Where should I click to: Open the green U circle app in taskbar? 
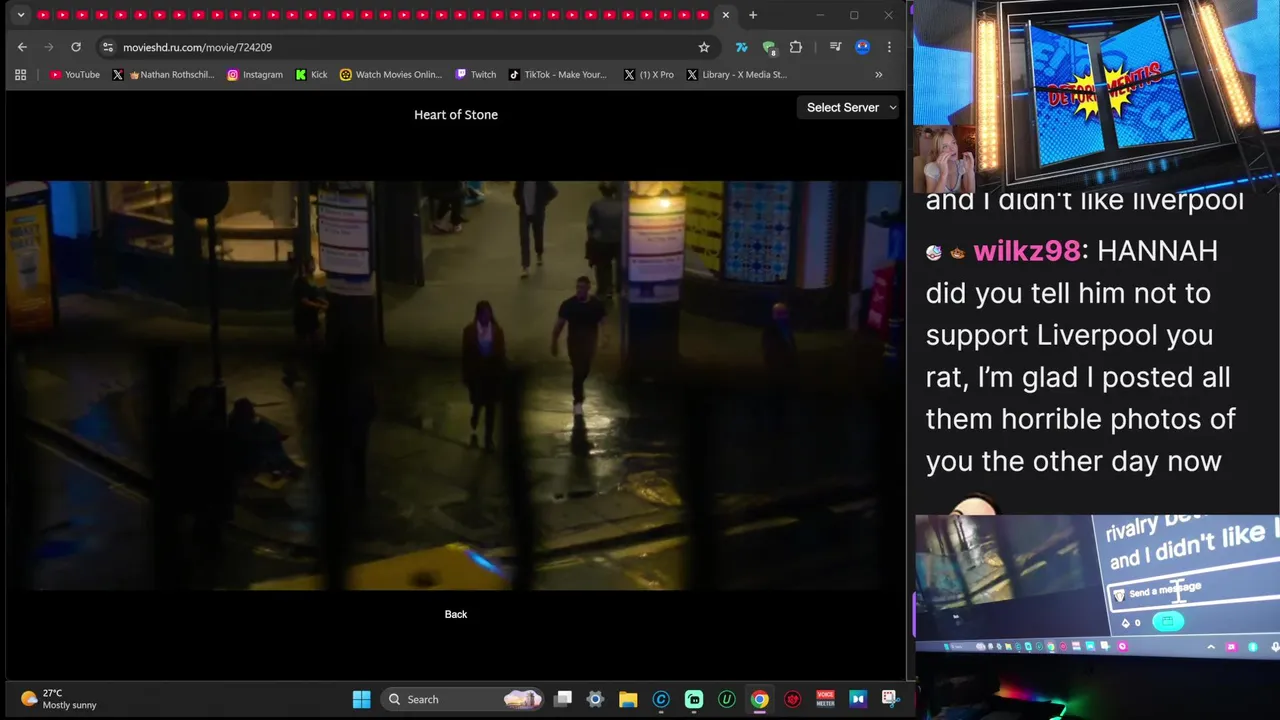click(x=727, y=699)
